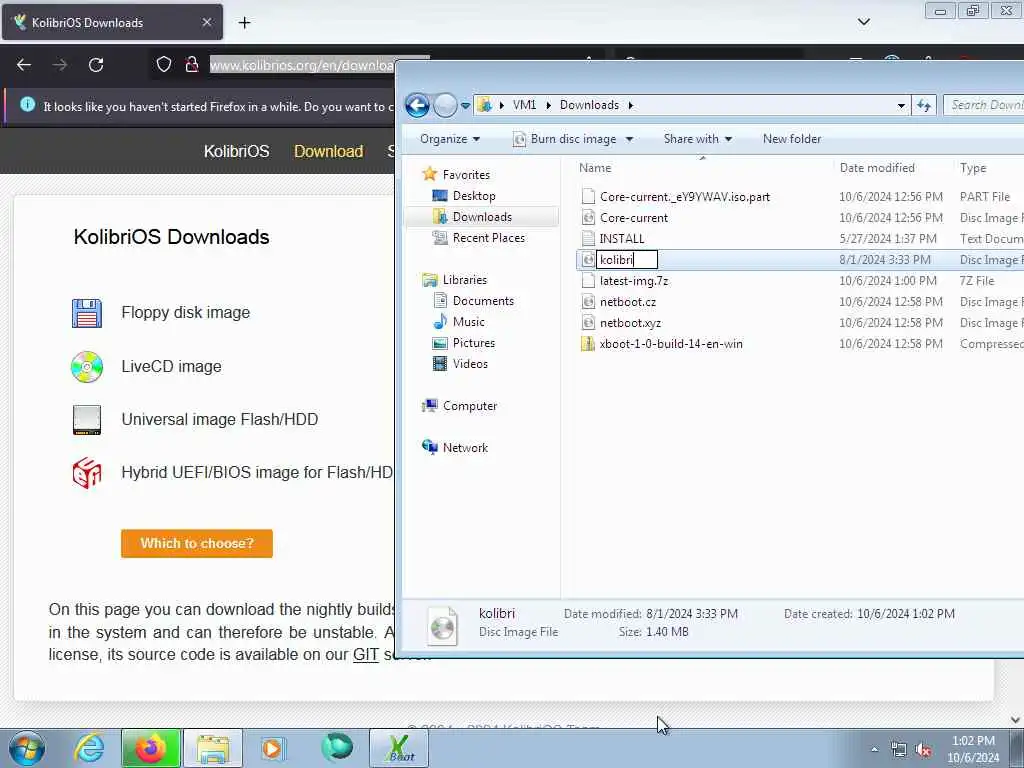Image resolution: width=1024 pixels, height=768 pixels.
Task: Select the INSTALL text document
Action: pos(622,238)
